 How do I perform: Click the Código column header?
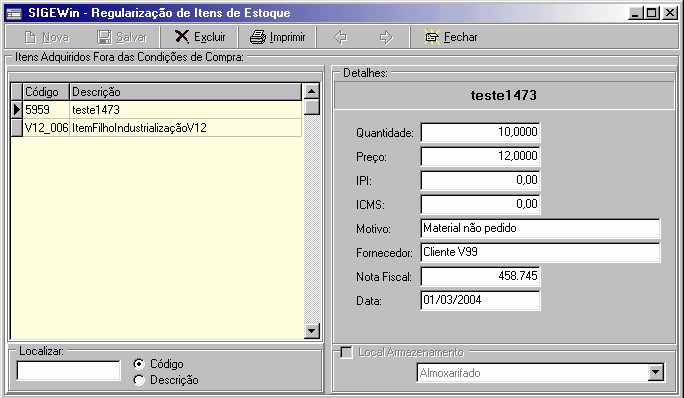click(46, 92)
